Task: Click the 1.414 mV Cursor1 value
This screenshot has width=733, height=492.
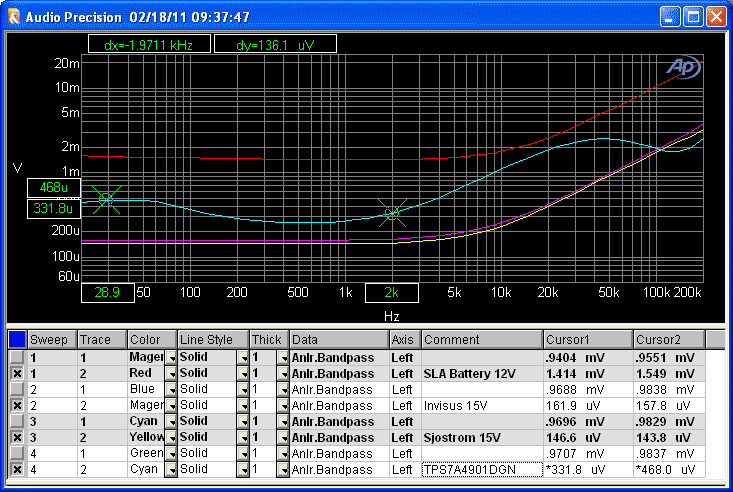Action: [x=575, y=374]
